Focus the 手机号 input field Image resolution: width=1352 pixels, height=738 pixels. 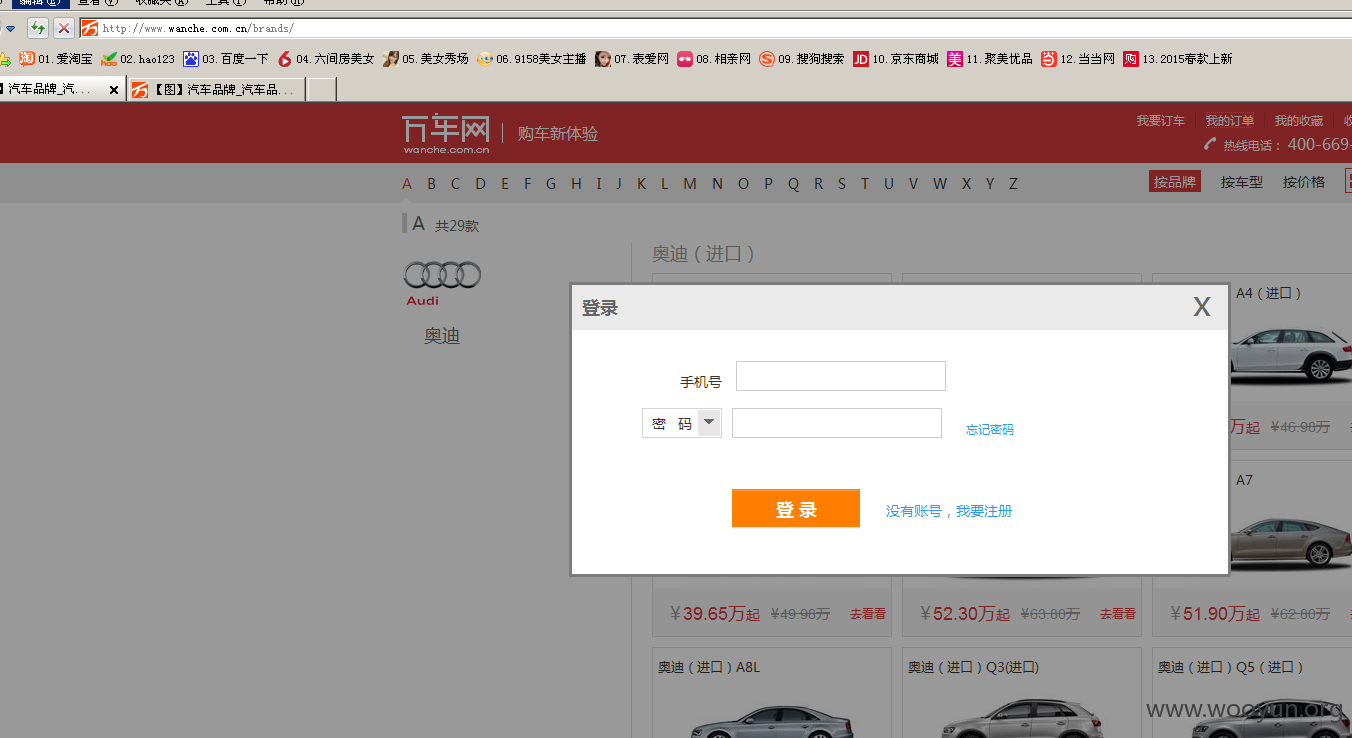tap(841, 376)
